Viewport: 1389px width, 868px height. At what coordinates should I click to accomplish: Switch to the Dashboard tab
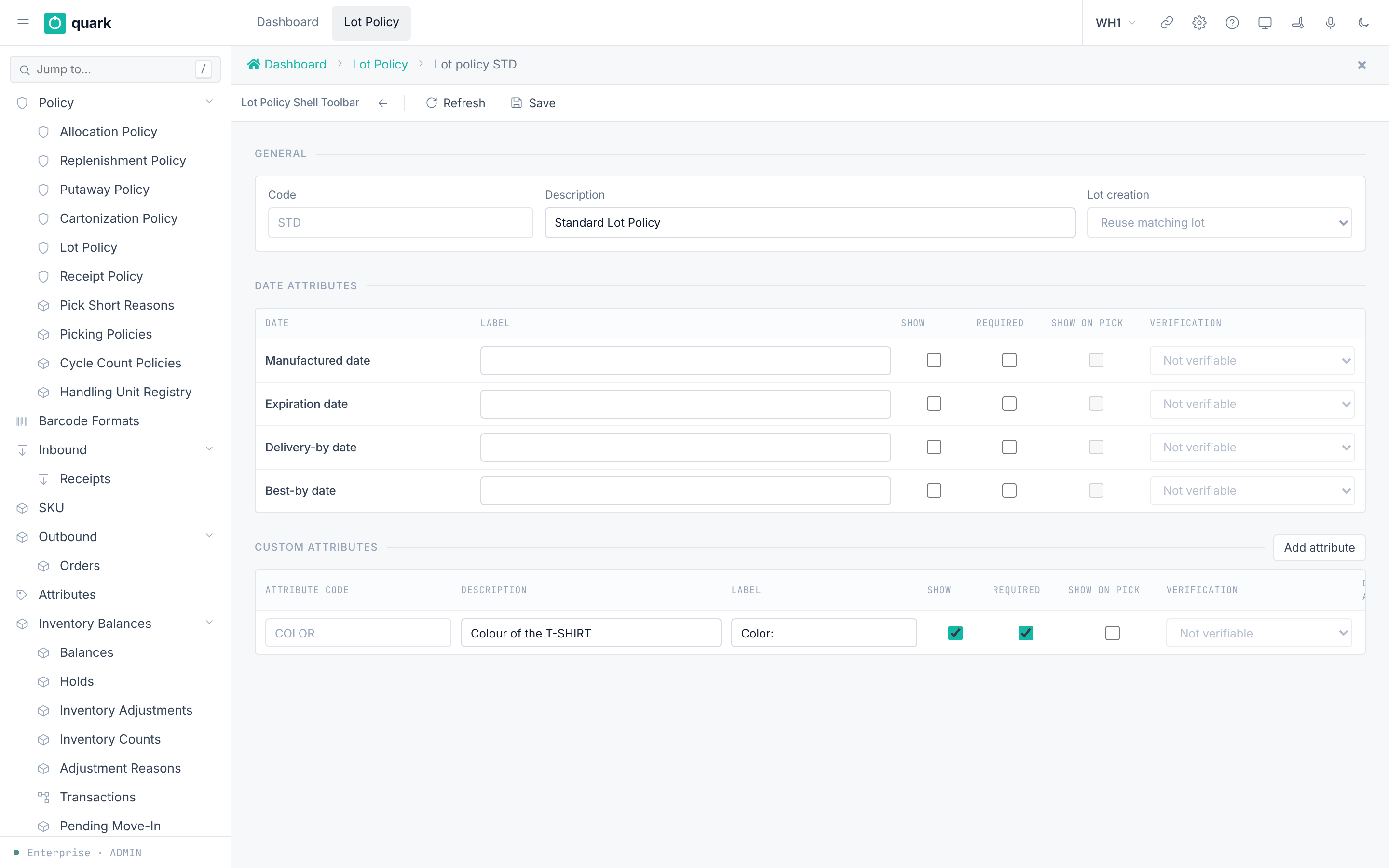287,22
